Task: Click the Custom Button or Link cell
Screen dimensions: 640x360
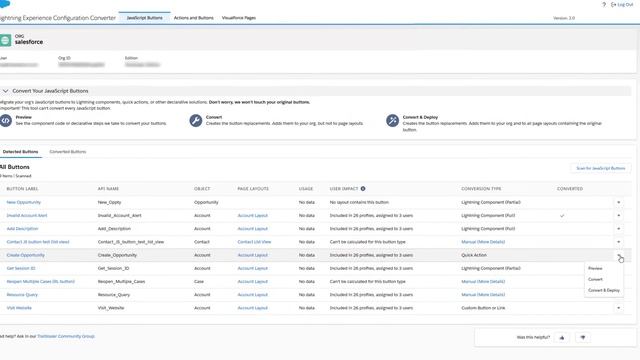Action: 483,308
